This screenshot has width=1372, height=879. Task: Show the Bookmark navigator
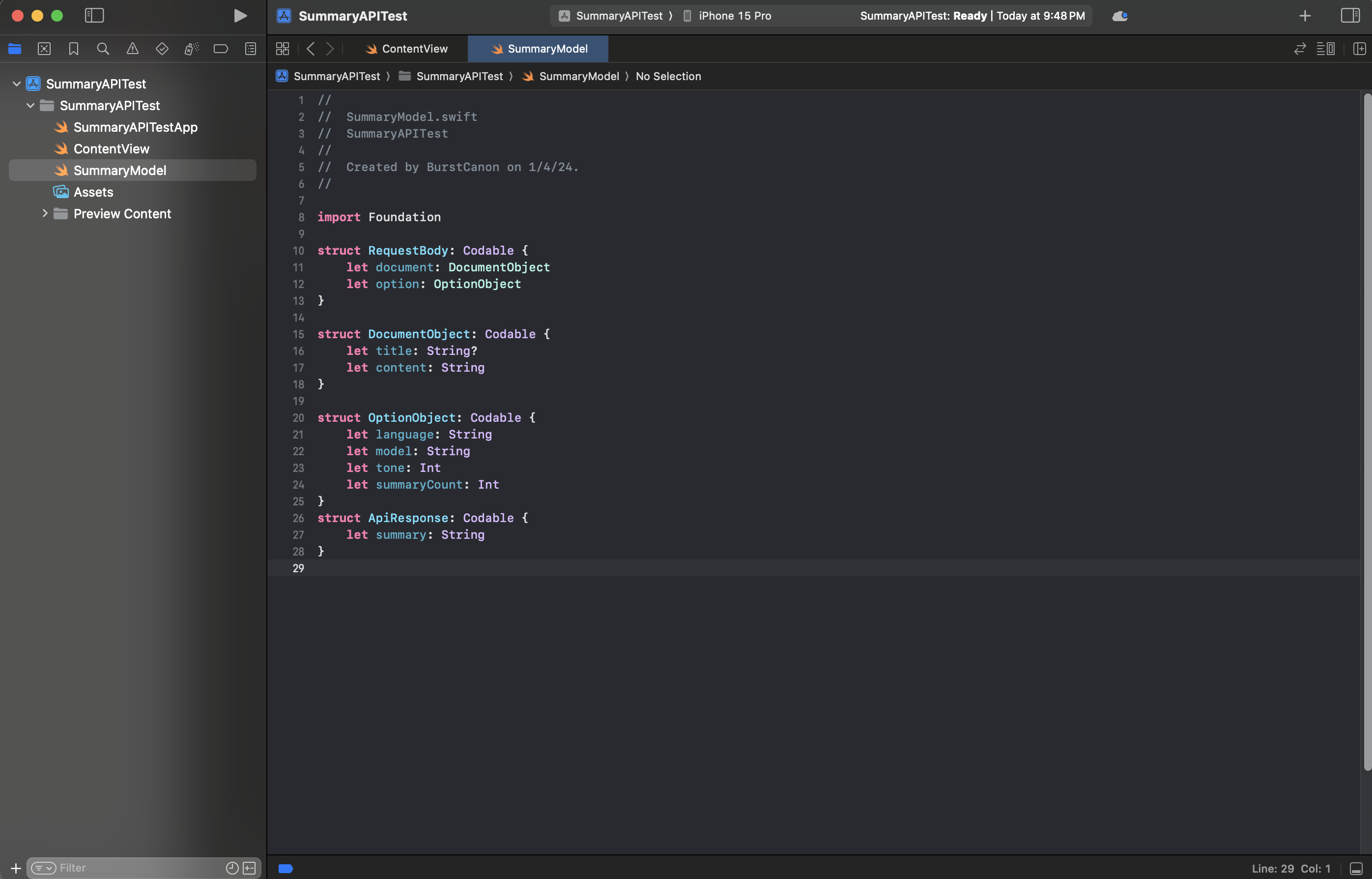click(x=74, y=49)
